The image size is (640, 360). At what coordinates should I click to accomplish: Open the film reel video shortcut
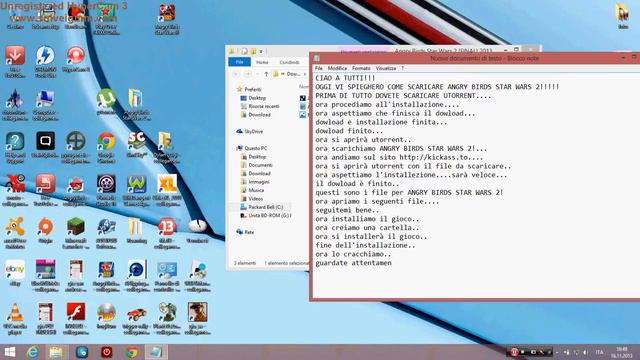click(x=106, y=190)
